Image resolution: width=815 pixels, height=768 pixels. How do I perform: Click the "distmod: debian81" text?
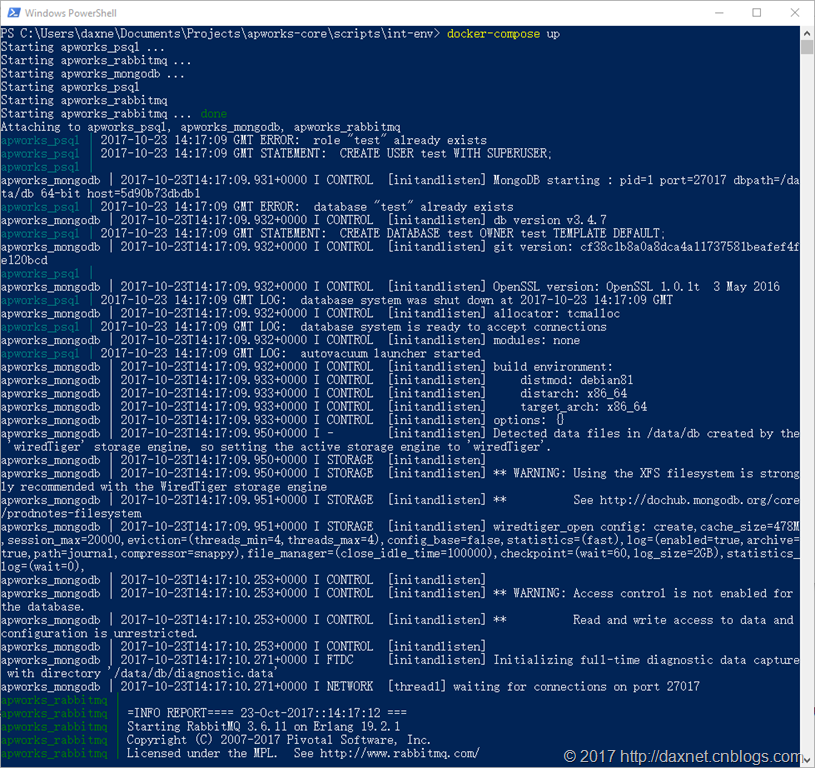[576, 380]
